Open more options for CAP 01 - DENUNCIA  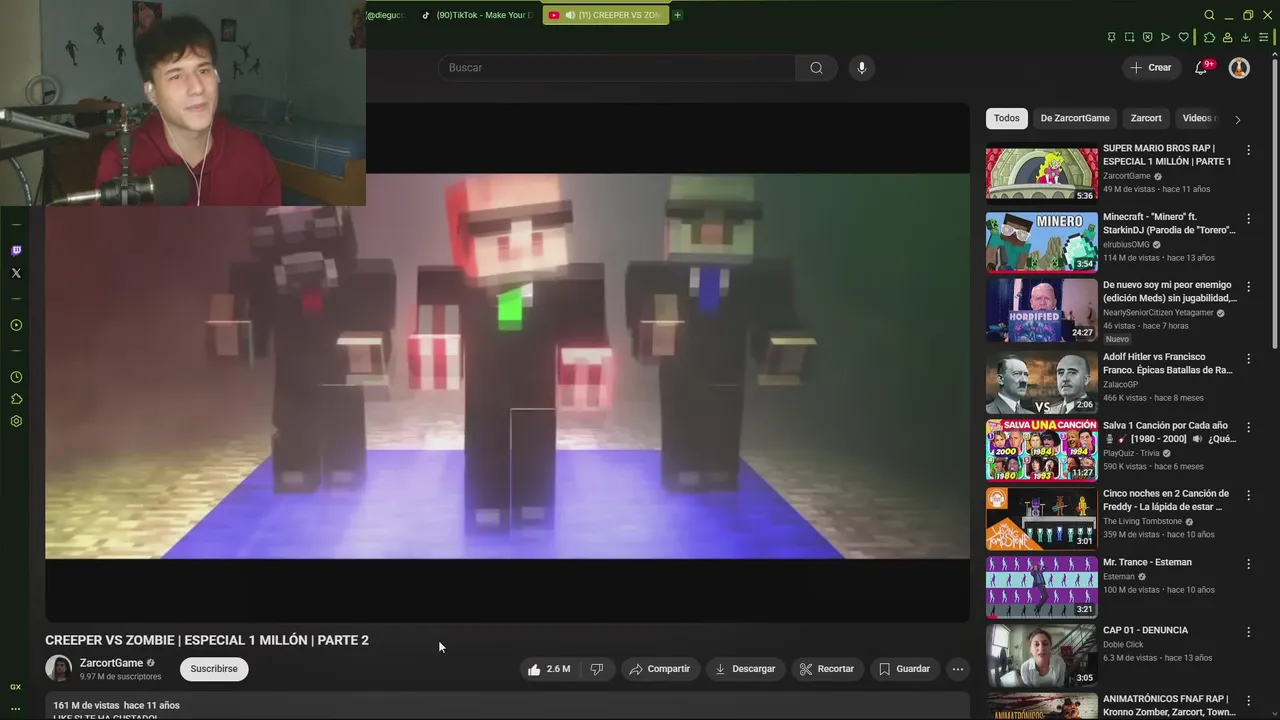tap(1248, 632)
